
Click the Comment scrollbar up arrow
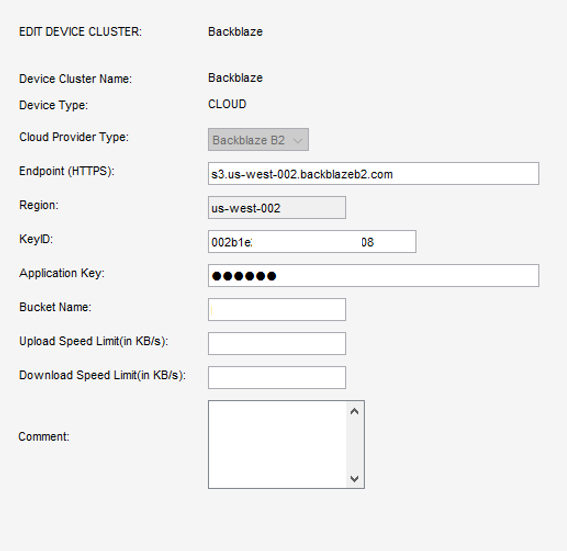[355, 411]
